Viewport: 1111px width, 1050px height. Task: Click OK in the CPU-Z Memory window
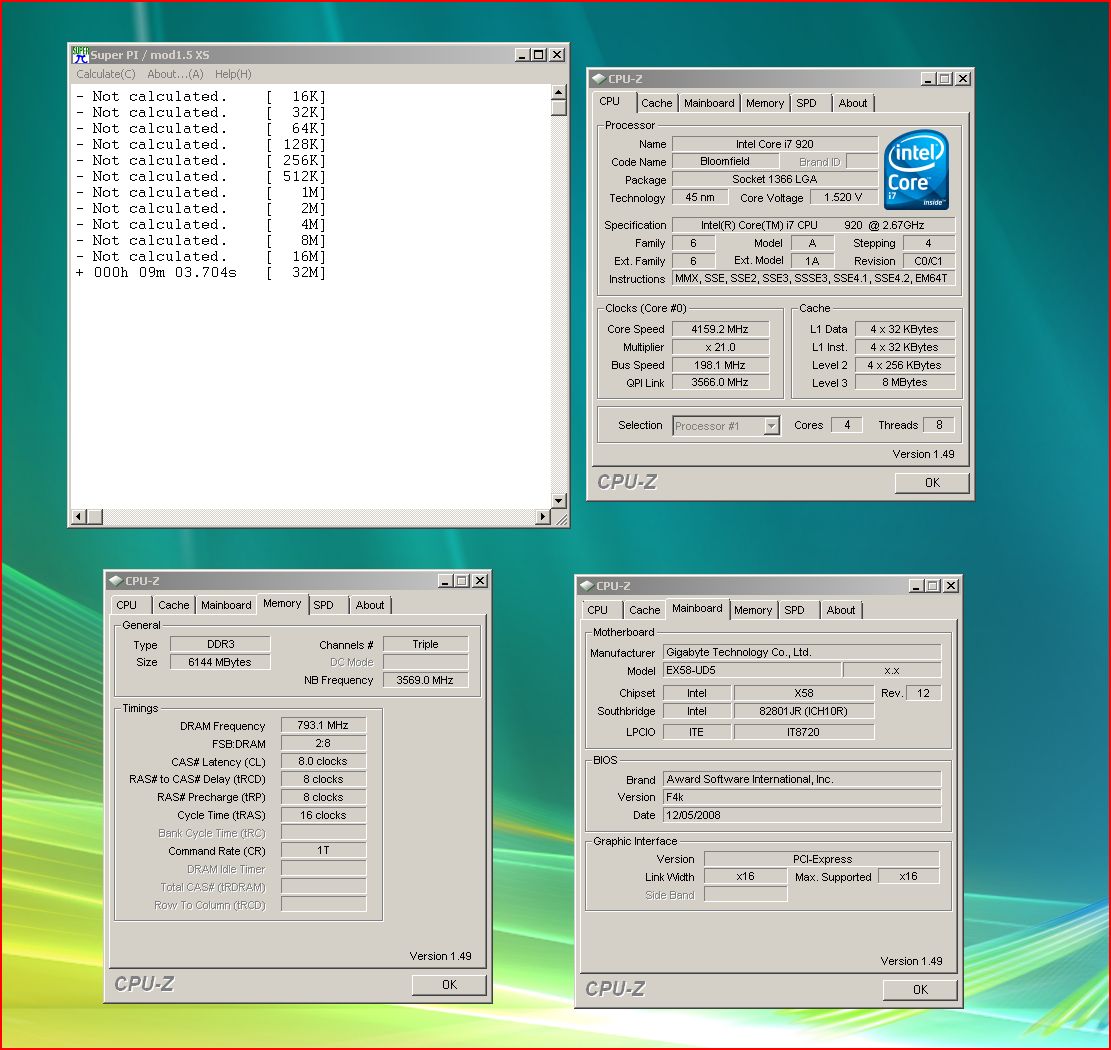click(x=449, y=985)
